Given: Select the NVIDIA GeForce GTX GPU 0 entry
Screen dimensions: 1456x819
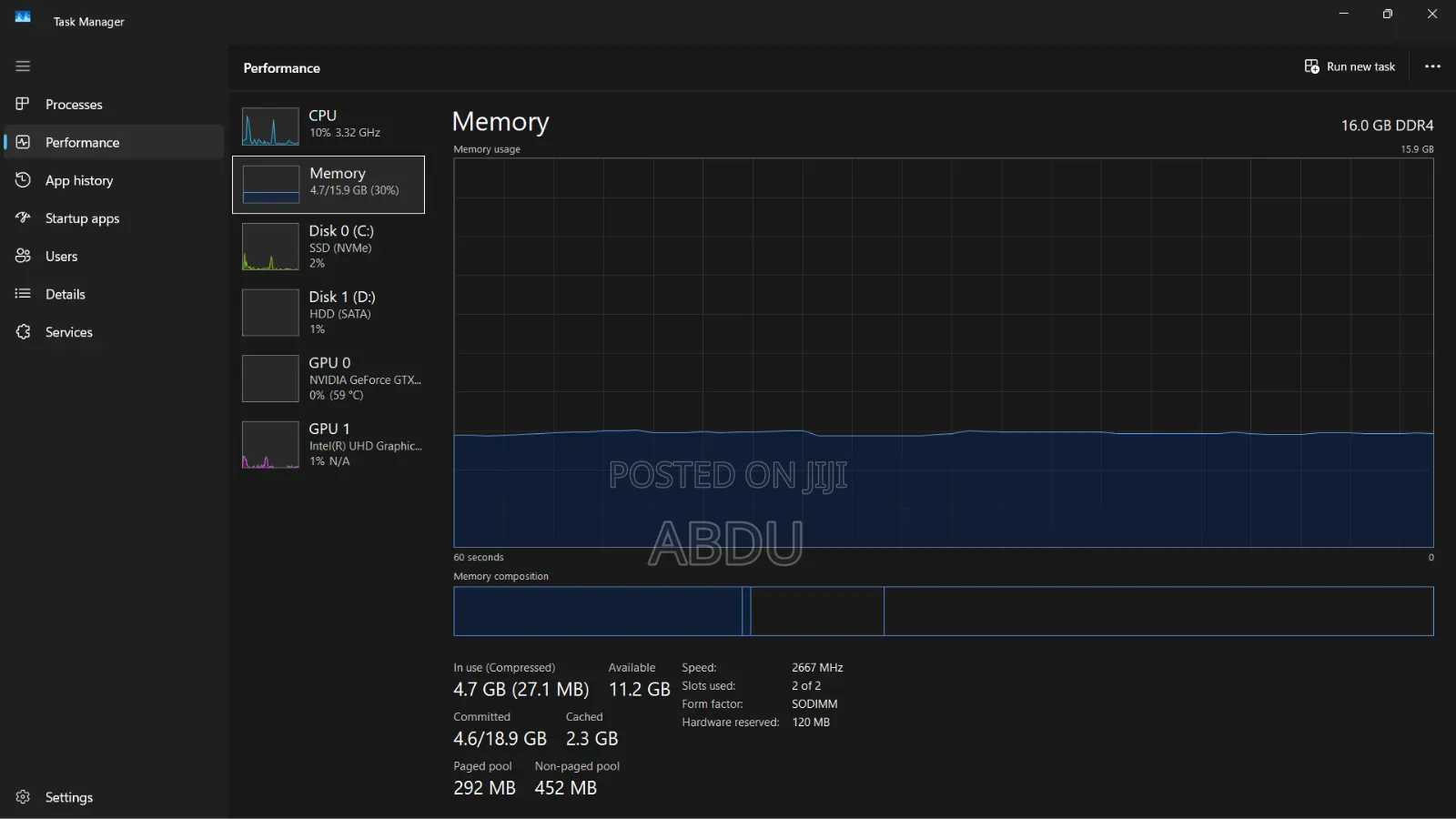Looking at the screenshot, I should pos(329,379).
